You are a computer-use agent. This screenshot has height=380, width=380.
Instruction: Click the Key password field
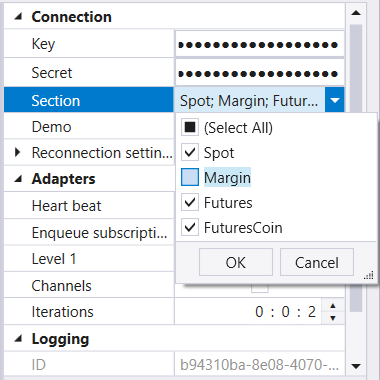(260, 44)
